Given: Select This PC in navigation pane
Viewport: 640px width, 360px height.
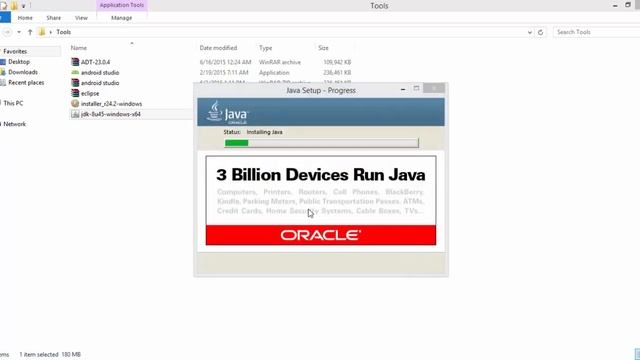Looking at the screenshot, I should point(13,103).
